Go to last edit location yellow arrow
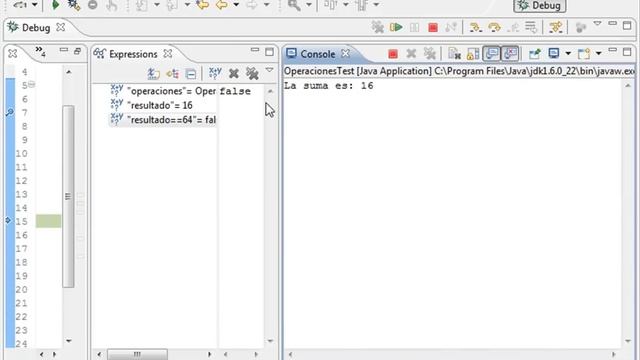This screenshot has height=360, width=640. click(x=202, y=5)
